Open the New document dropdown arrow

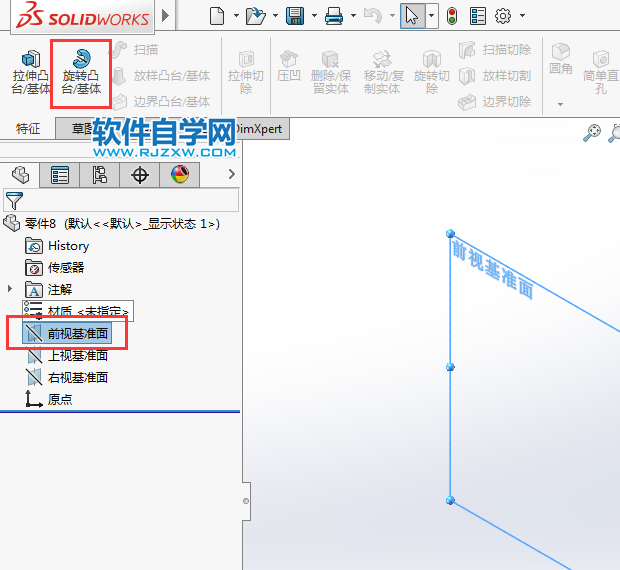(236, 16)
